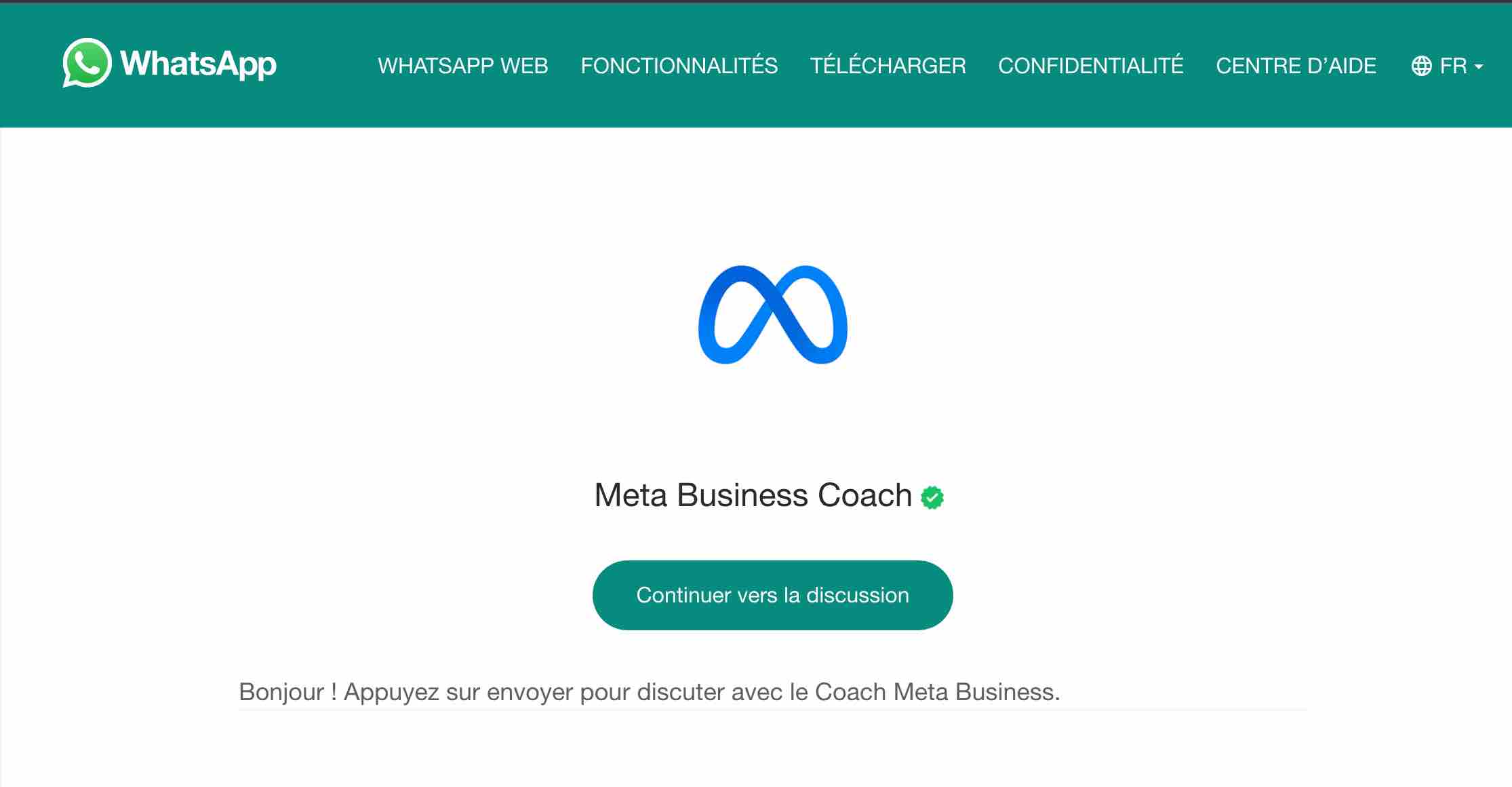Click the blank white area left of Meta logo
Screen dimensions: 1512x787
coord(407,312)
